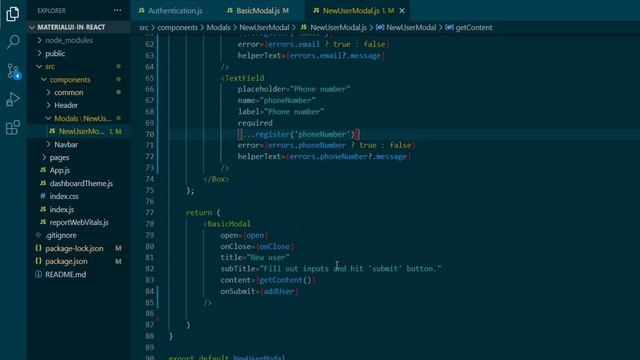Screen dimensions: 640x360
Task: Click the 'getContent' call on line 83
Action: (281, 280)
